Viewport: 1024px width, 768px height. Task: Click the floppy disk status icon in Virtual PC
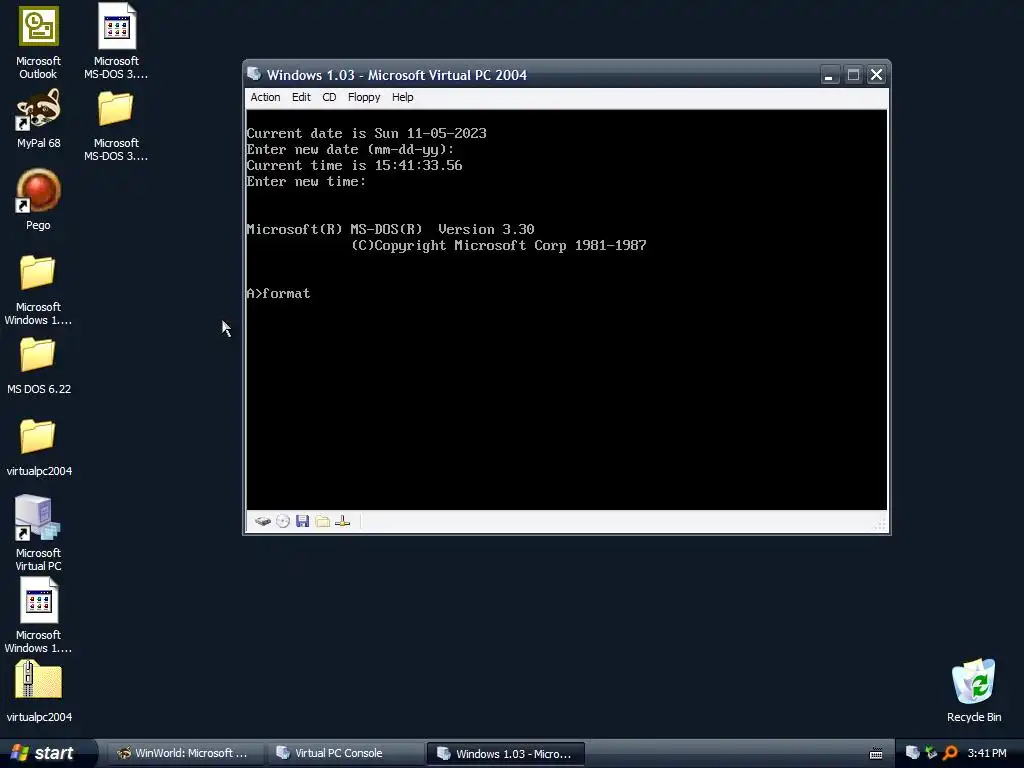point(302,521)
